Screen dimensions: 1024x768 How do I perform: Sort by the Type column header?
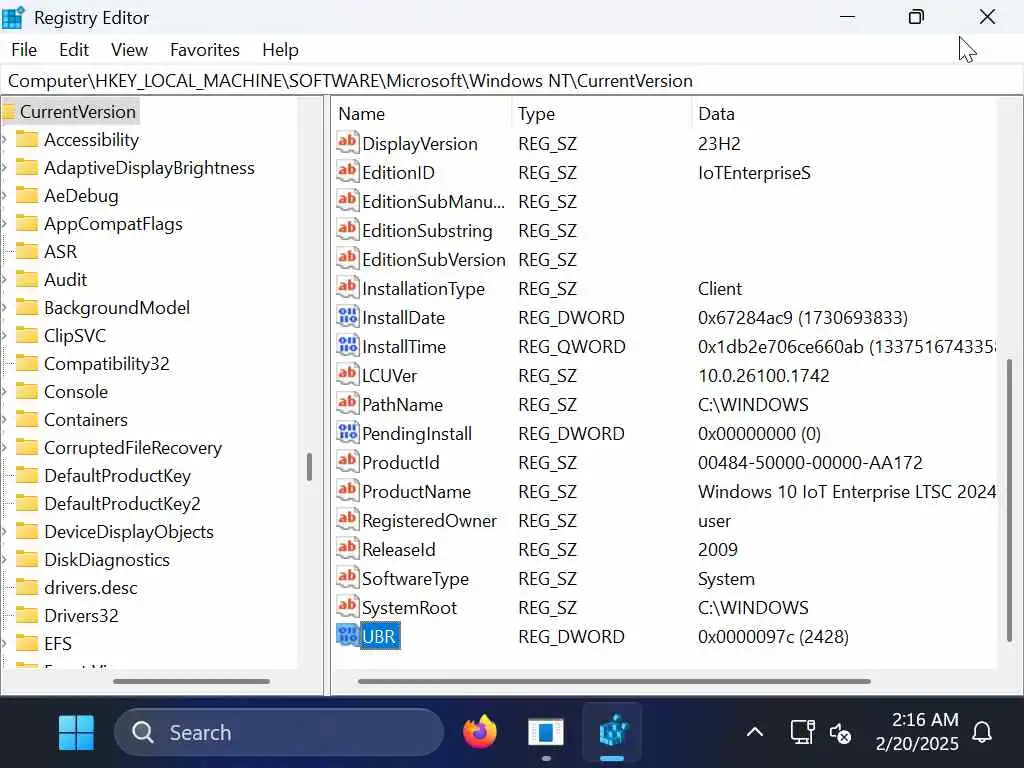coord(601,114)
